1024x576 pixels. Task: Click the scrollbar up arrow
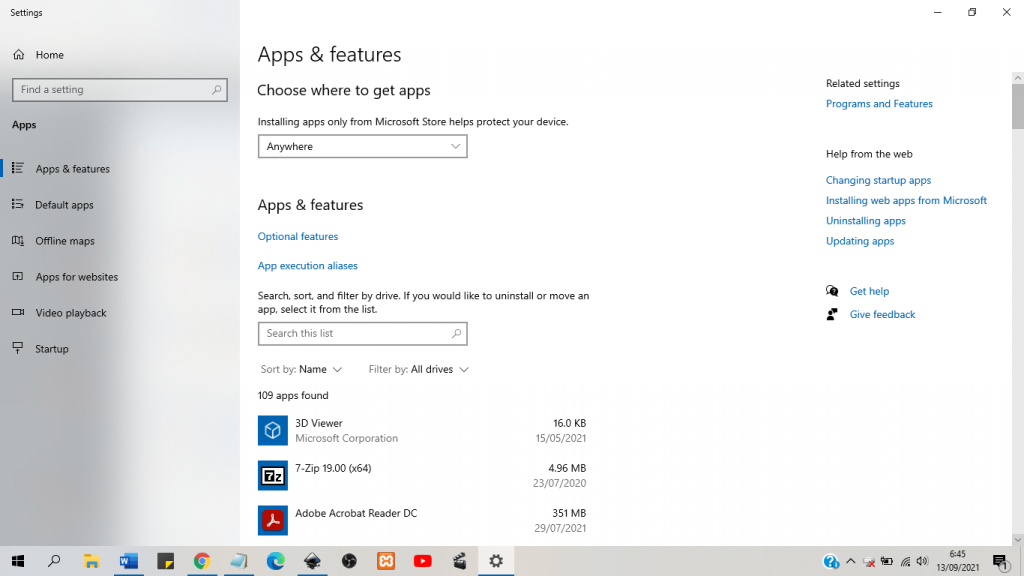click(x=1017, y=78)
